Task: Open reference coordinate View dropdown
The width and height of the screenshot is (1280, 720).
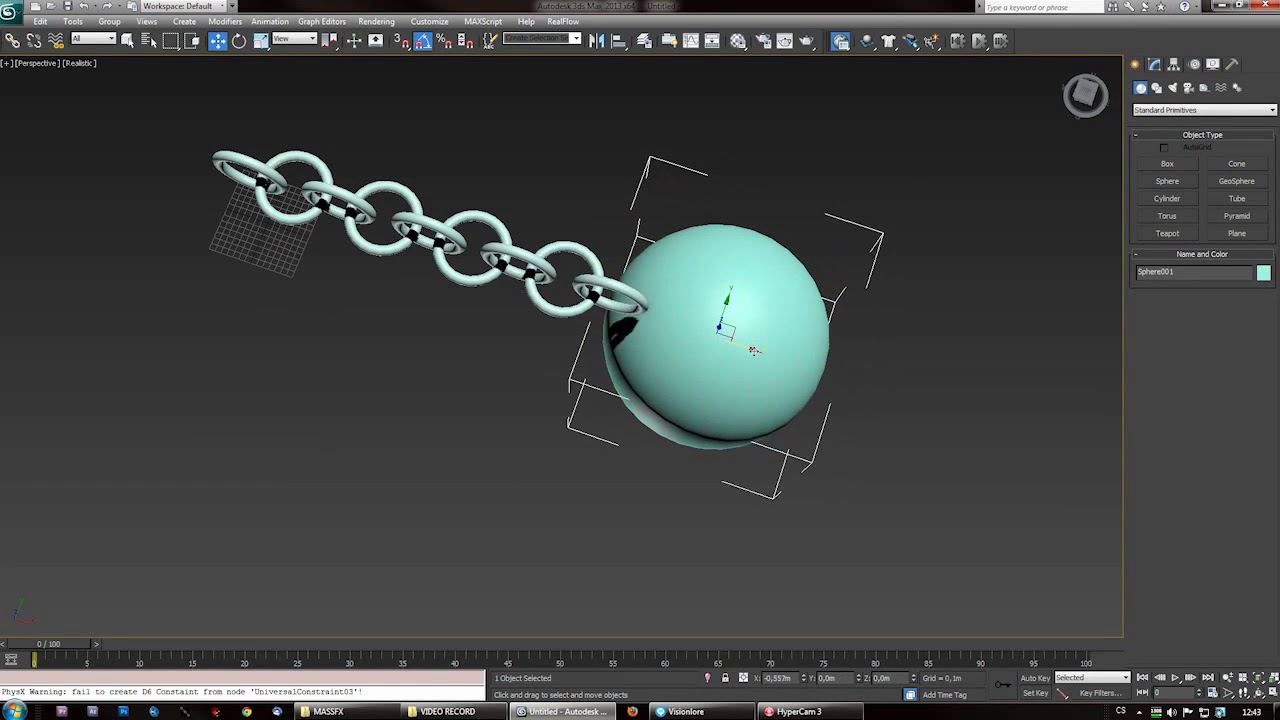Action: [x=295, y=39]
